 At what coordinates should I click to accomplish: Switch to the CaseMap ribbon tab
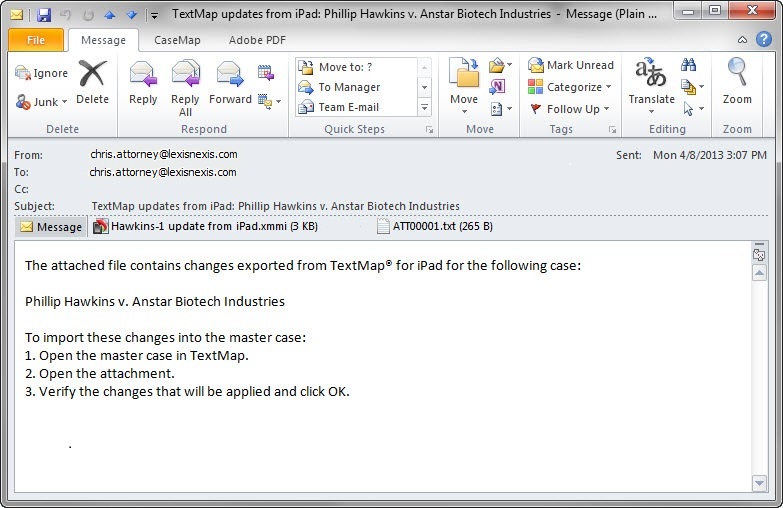pyautogui.click(x=177, y=40)
